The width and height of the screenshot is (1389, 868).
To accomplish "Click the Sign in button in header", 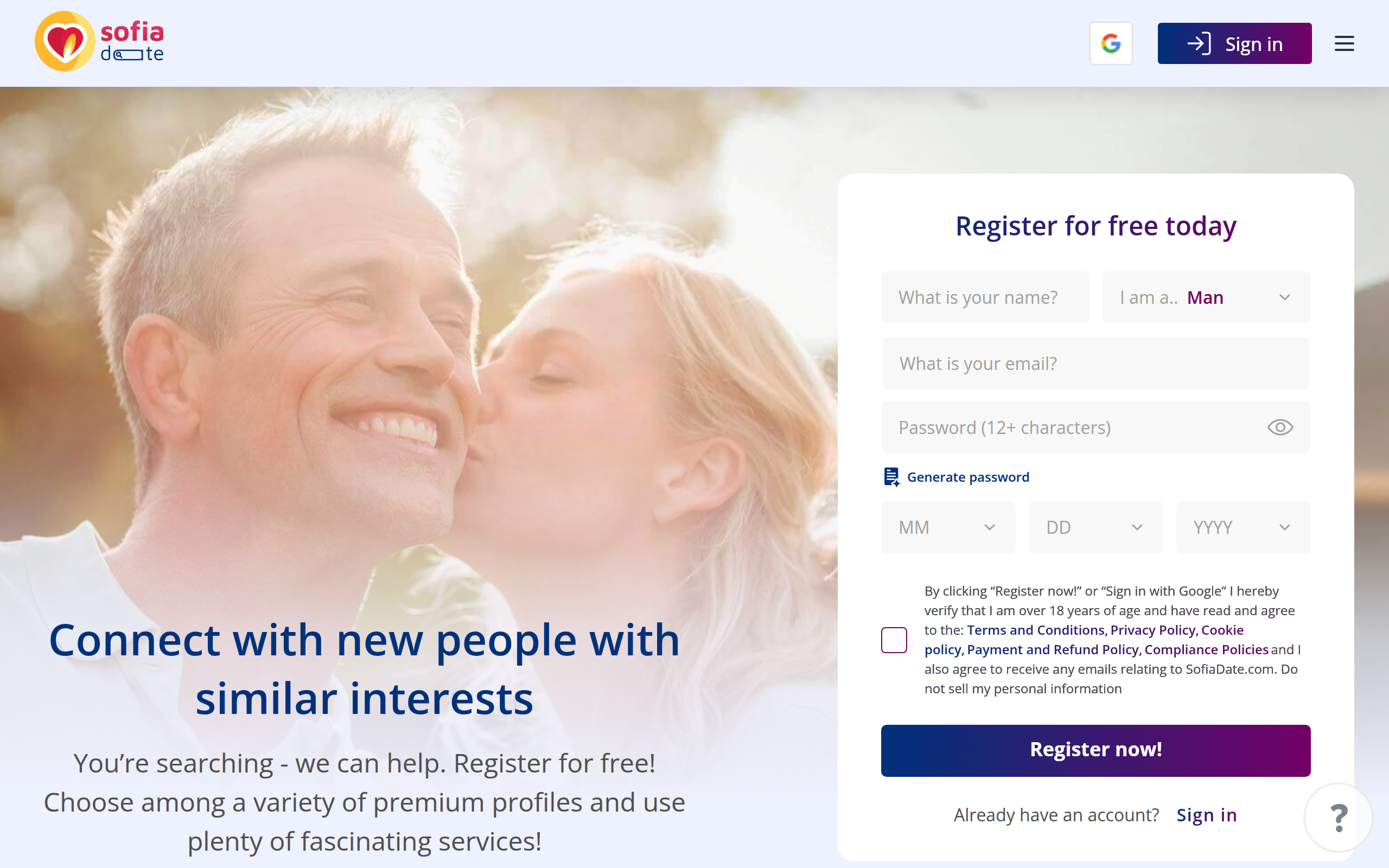I will click(1234, 43).
